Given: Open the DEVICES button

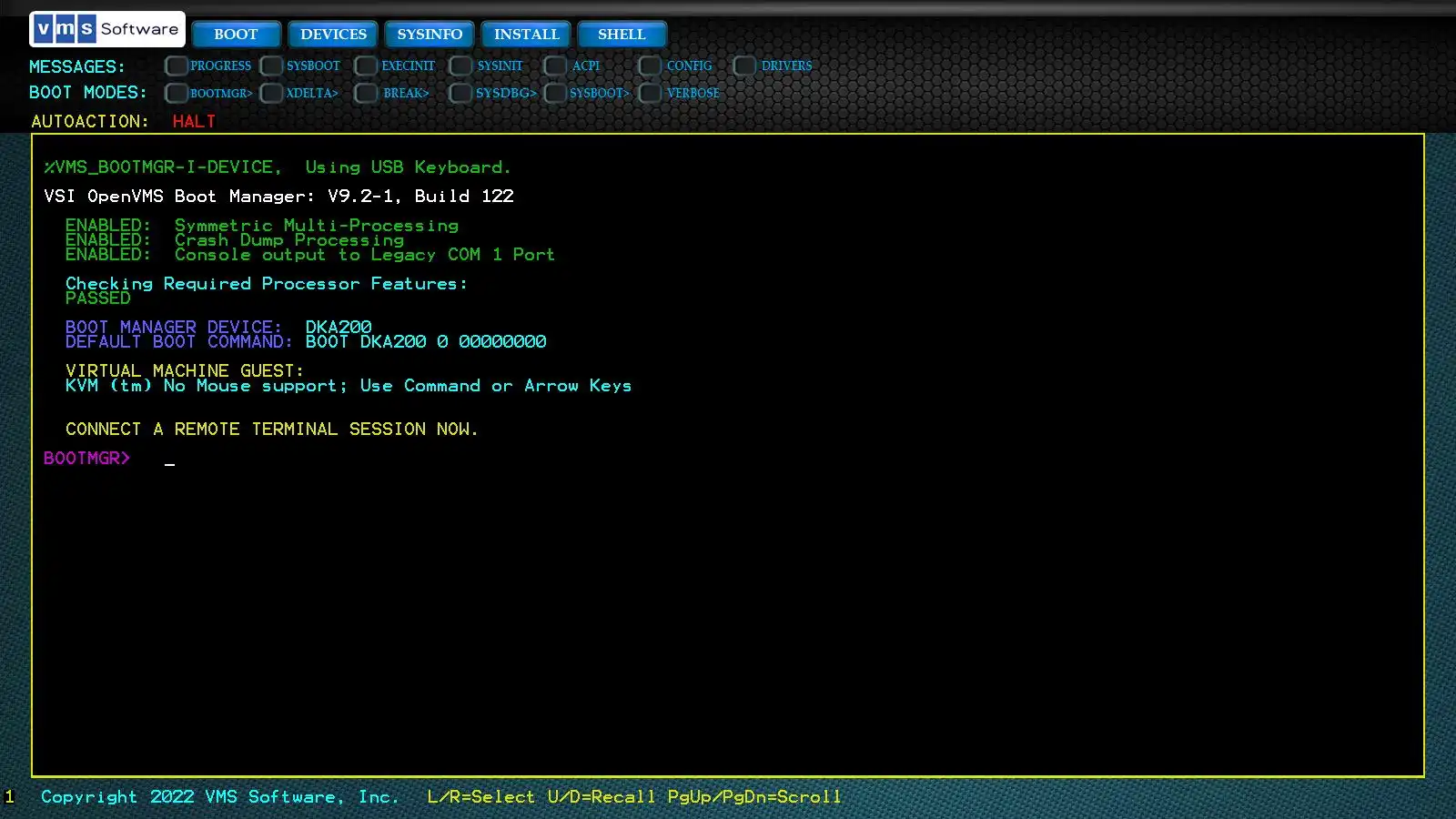Looking at the screenshot, I should [x=333, y=35].
